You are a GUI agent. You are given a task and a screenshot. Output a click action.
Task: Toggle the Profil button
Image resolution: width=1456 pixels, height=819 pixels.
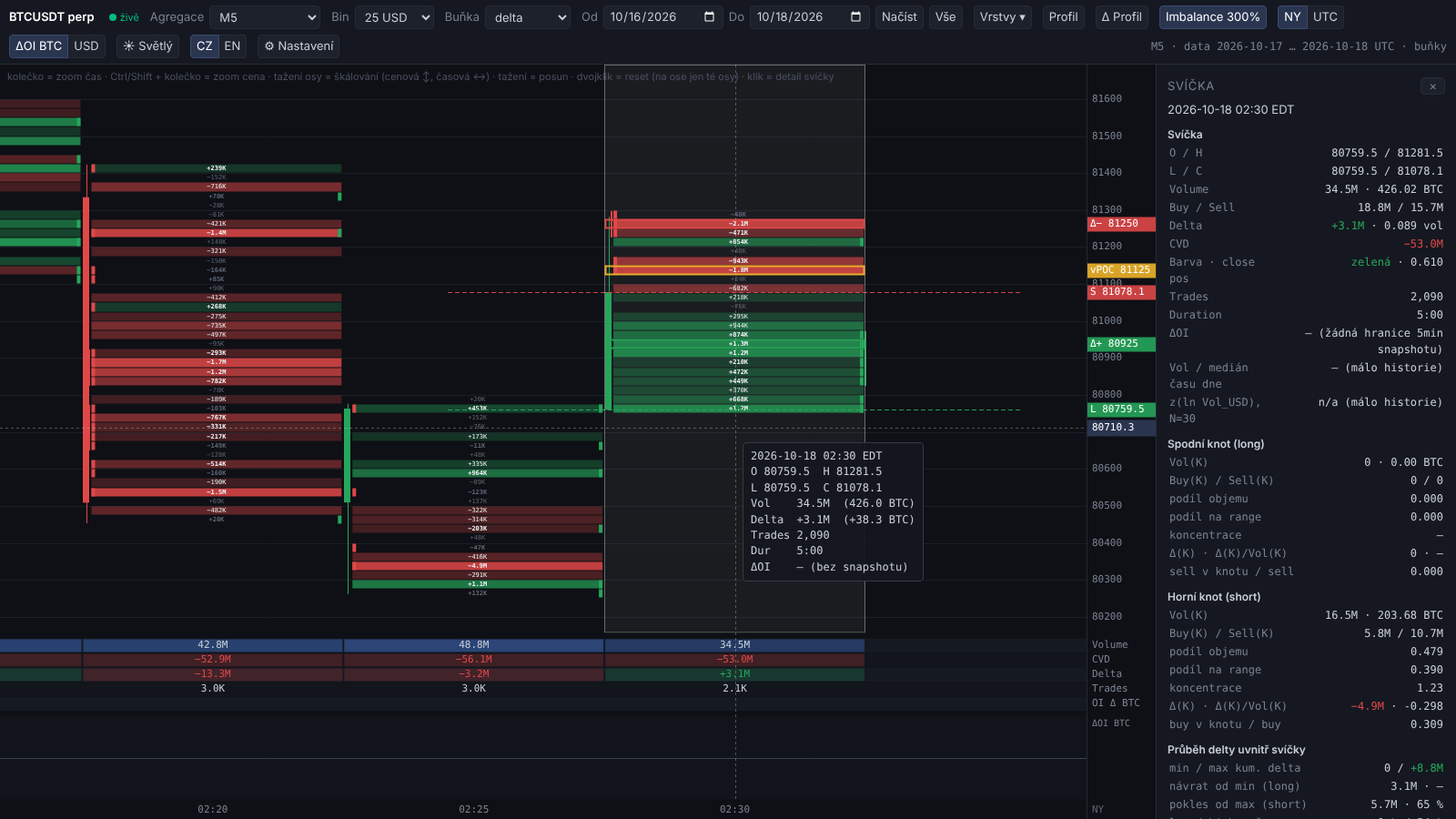click(1063, 17)
